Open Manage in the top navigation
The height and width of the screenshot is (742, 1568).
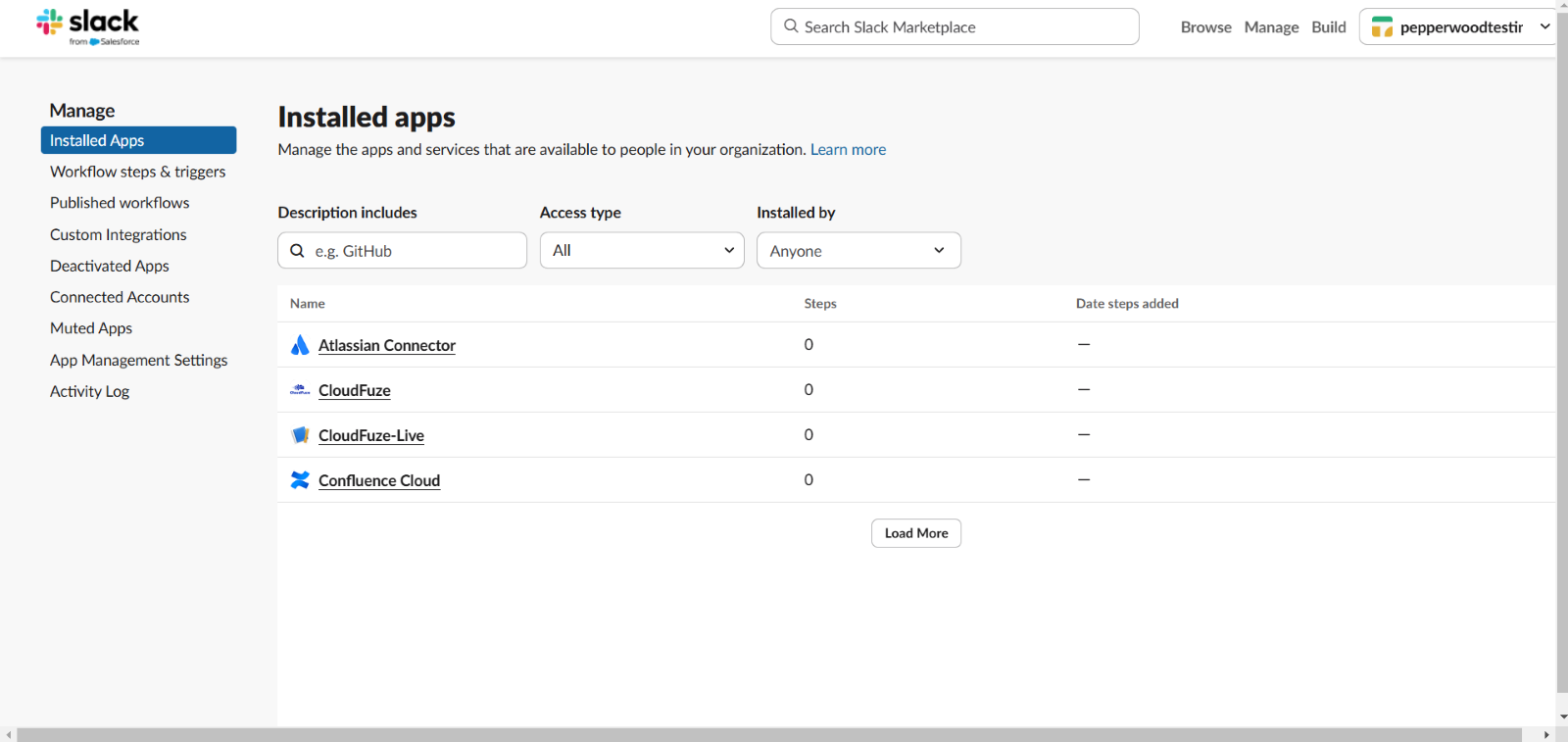(1271, 27)
